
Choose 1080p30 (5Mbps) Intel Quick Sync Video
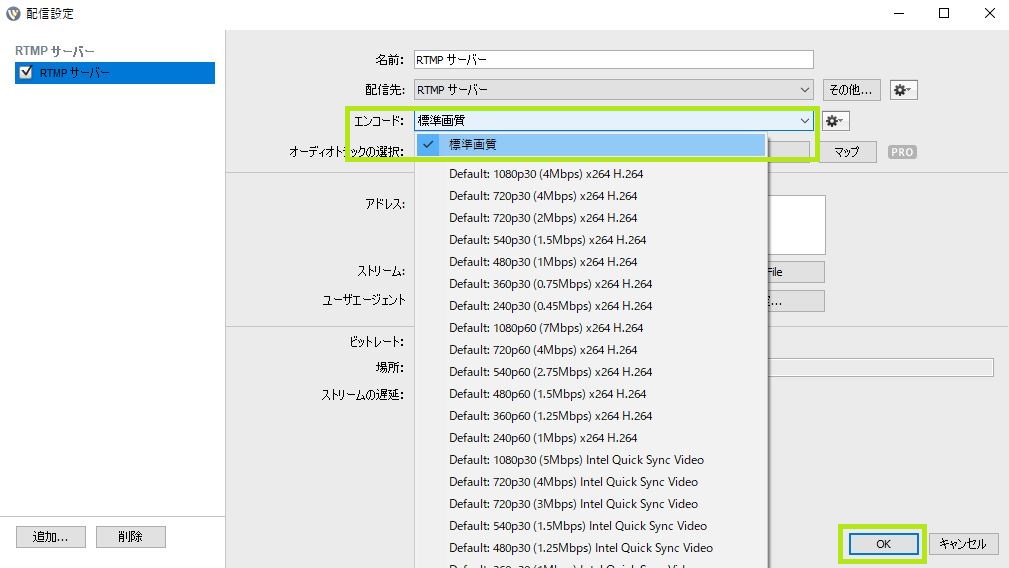(x=591, y=460)
